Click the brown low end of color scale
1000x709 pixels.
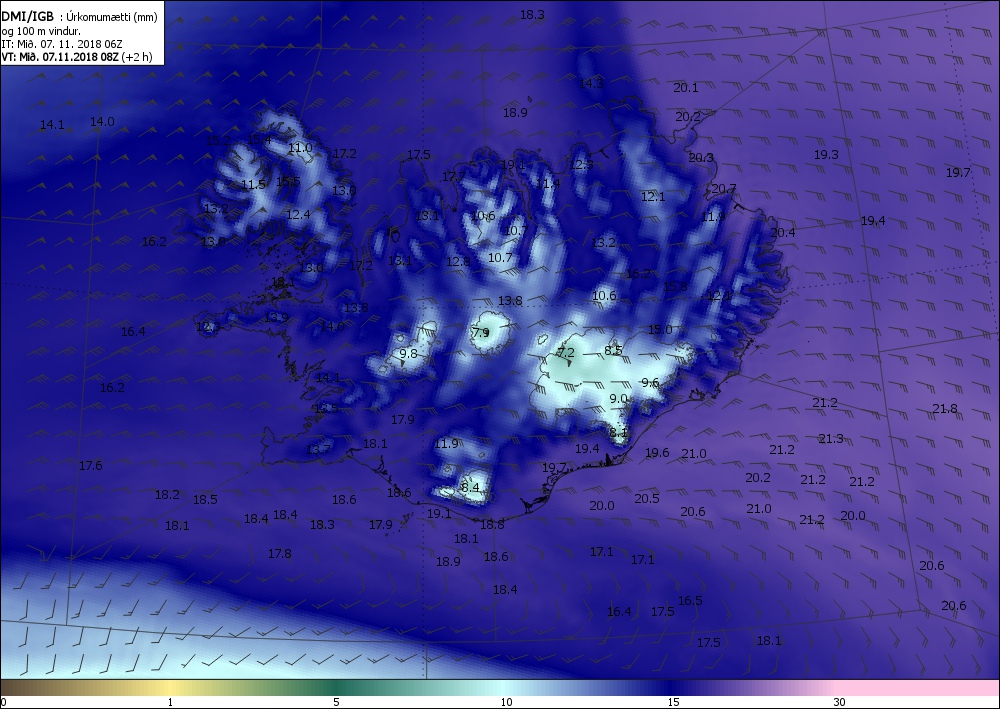tap(26, 687)
